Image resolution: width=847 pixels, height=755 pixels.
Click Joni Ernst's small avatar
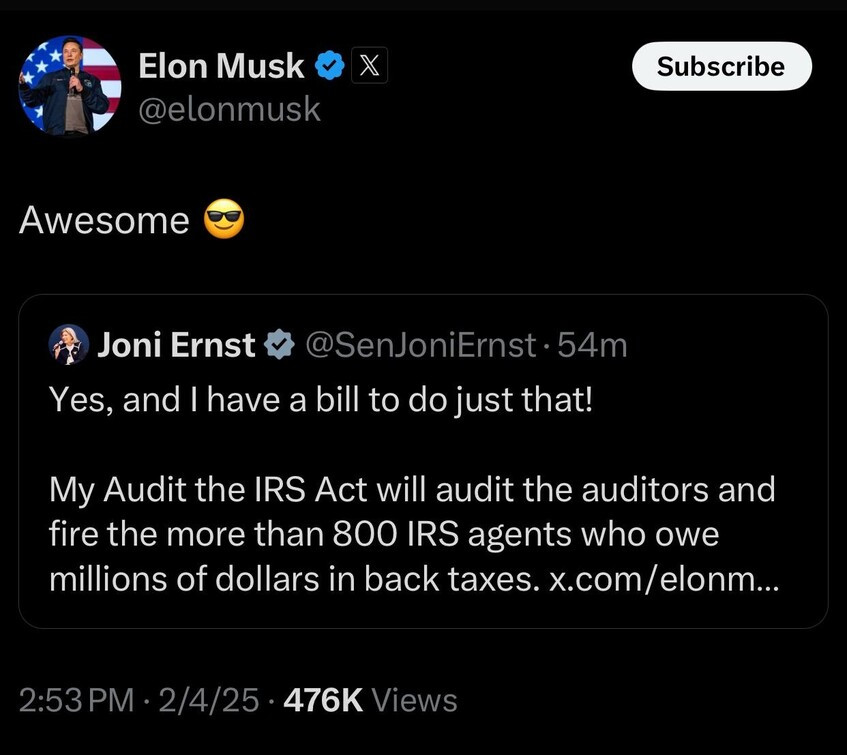pos(69,345)
